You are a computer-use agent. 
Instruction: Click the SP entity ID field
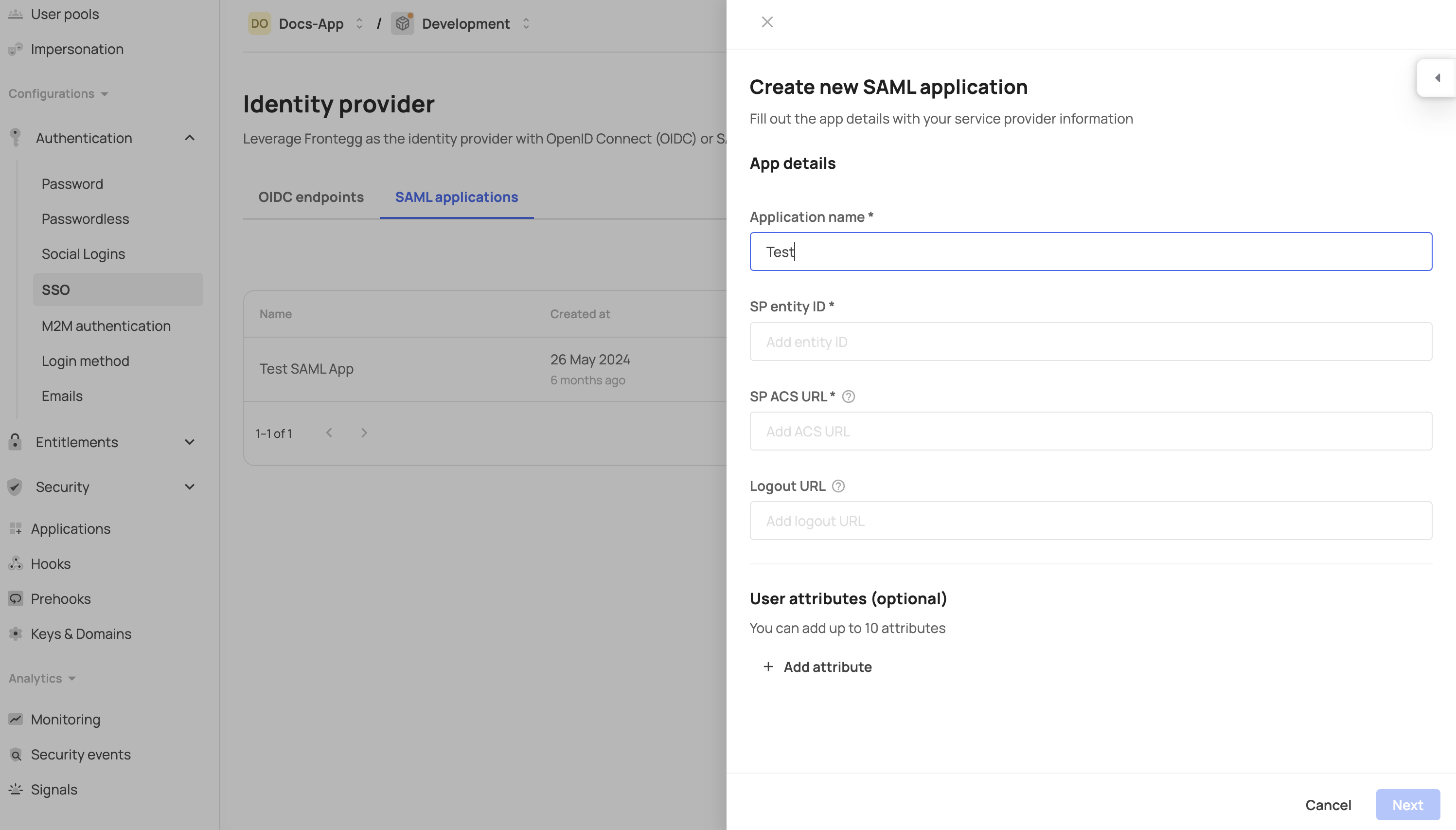tap(1090, 342)
